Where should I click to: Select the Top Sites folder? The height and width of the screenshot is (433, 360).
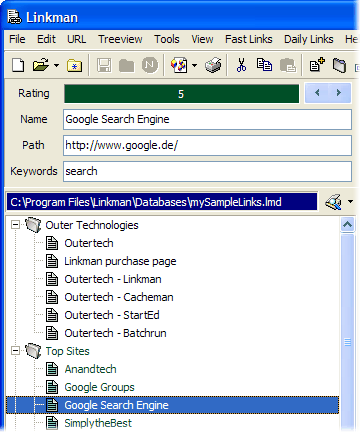67,351
